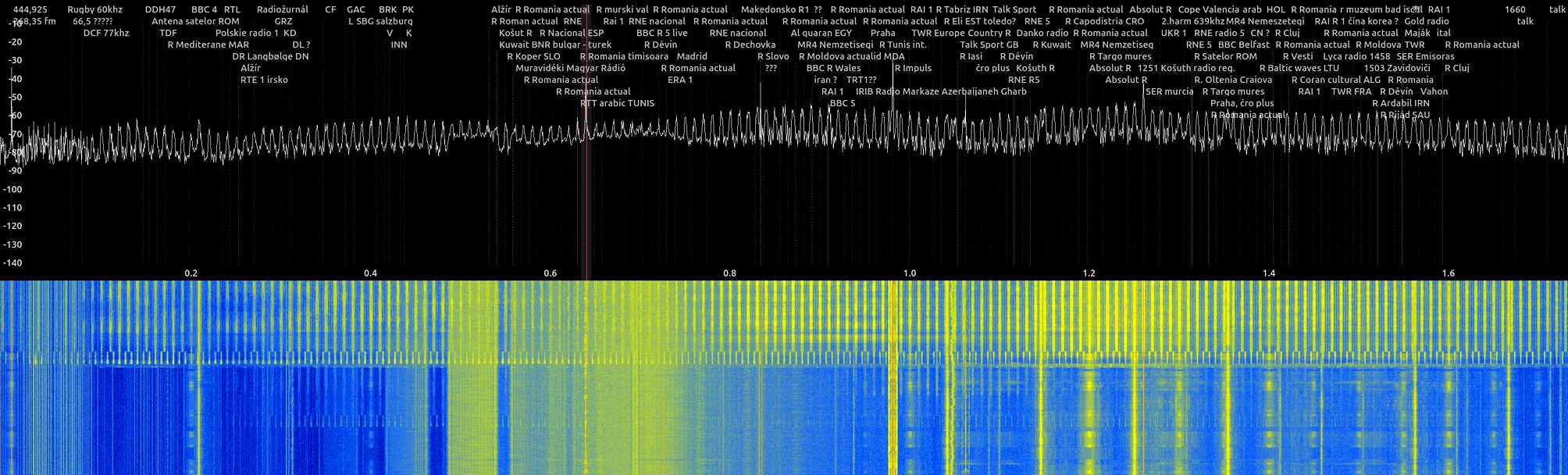
Task: Select the 'ERA 1' station label
Action: (680, 80)
